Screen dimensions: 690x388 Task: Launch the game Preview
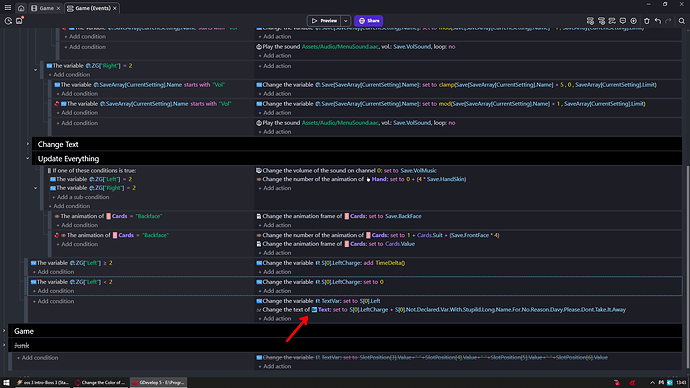coord(324,21)
